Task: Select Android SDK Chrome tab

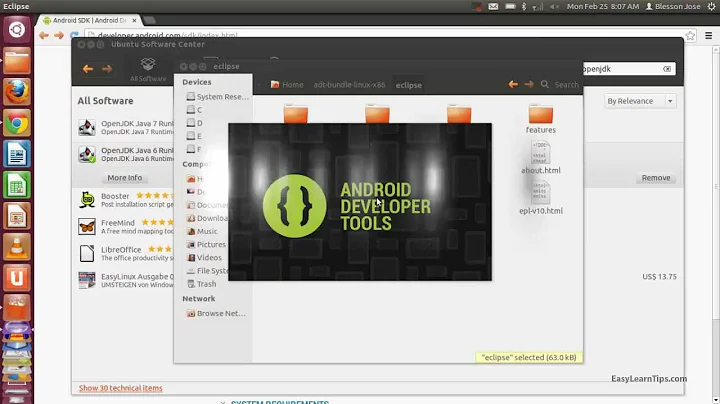Action: click(90, 20)
